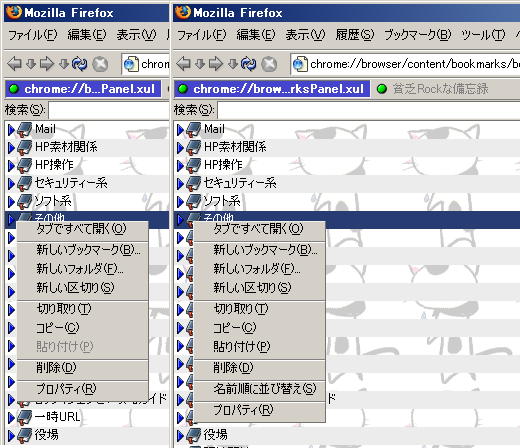This screenshot has width=520, height=448.
Task: Open 履歴 menu in right window
Action: pos(355,35)
